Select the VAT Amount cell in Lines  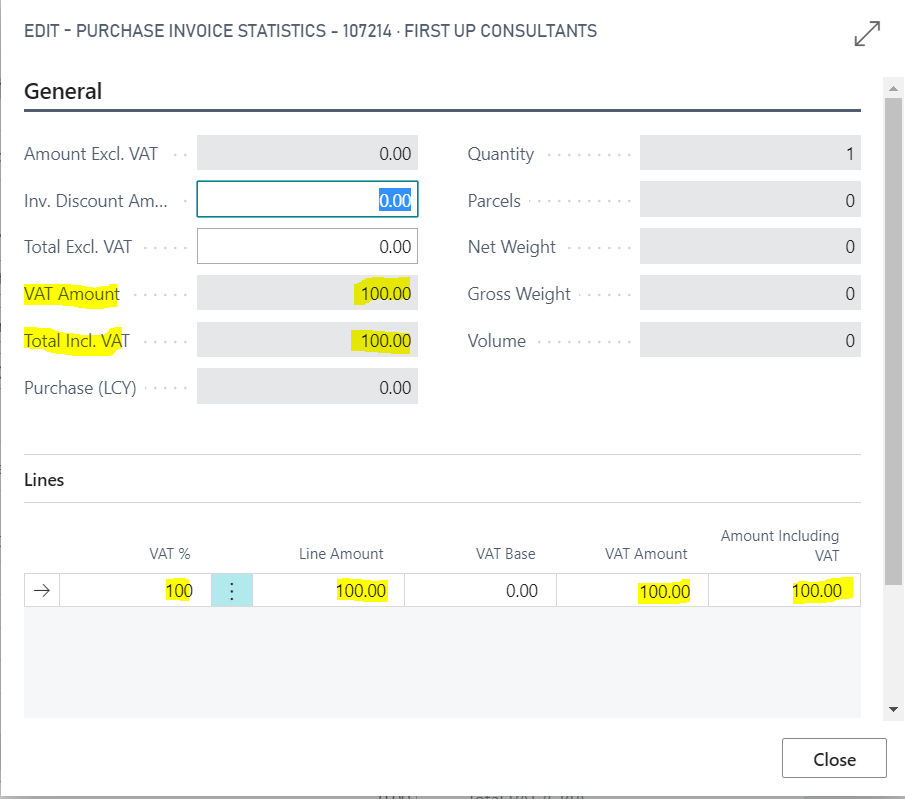[x=632, y=591]
